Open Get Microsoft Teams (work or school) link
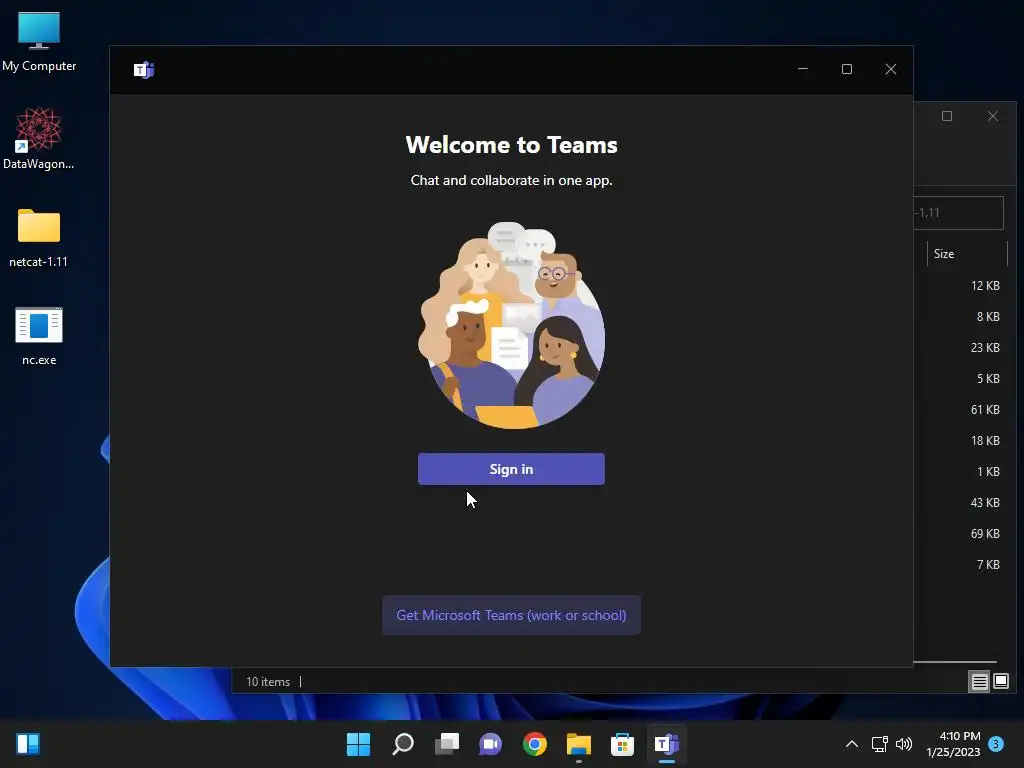The image size is (1024, 768). click(x=511, y=615)
